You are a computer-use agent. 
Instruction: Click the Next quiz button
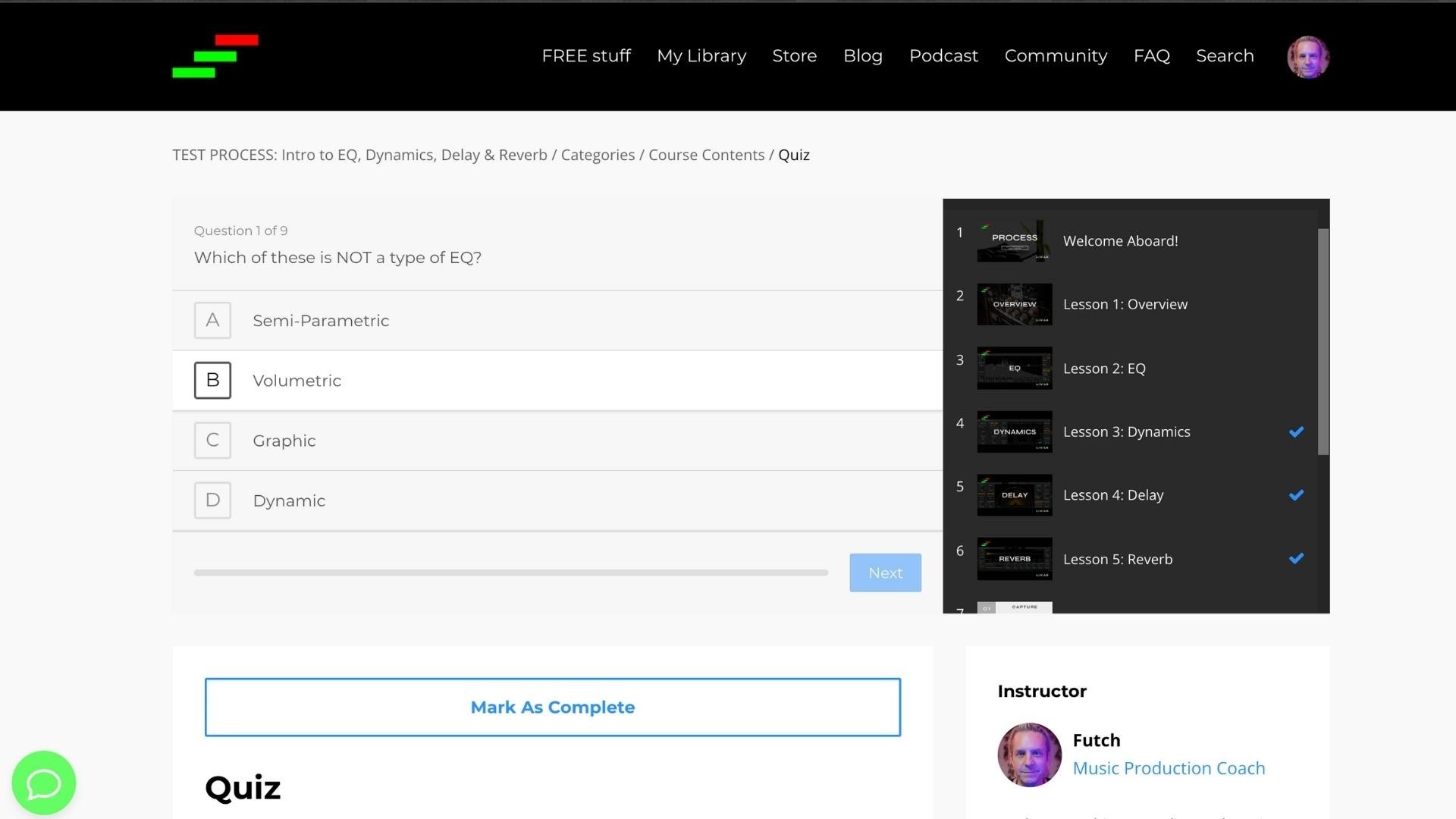[885, 573]
